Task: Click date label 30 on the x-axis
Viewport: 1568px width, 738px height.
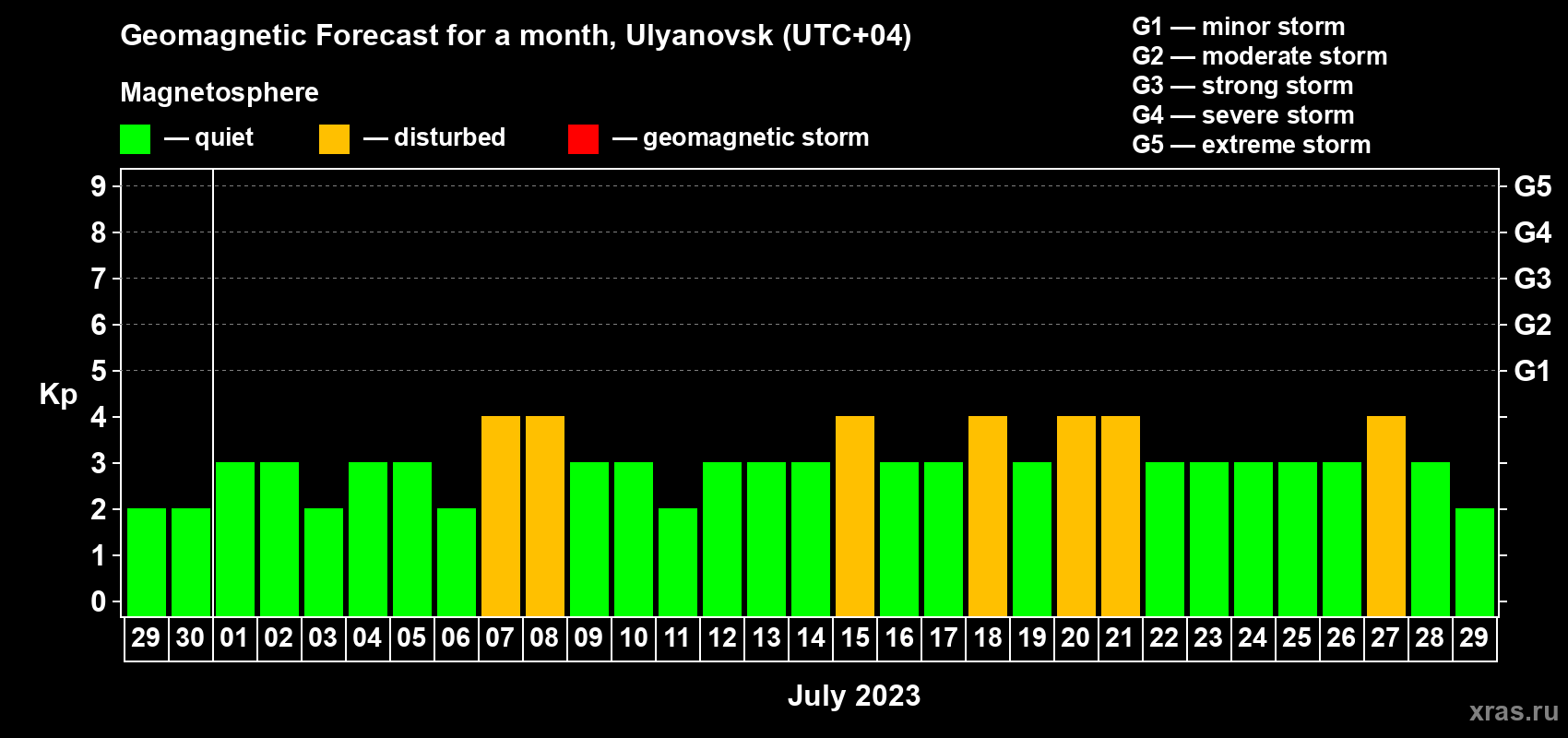Action: [x=190, y=638]
